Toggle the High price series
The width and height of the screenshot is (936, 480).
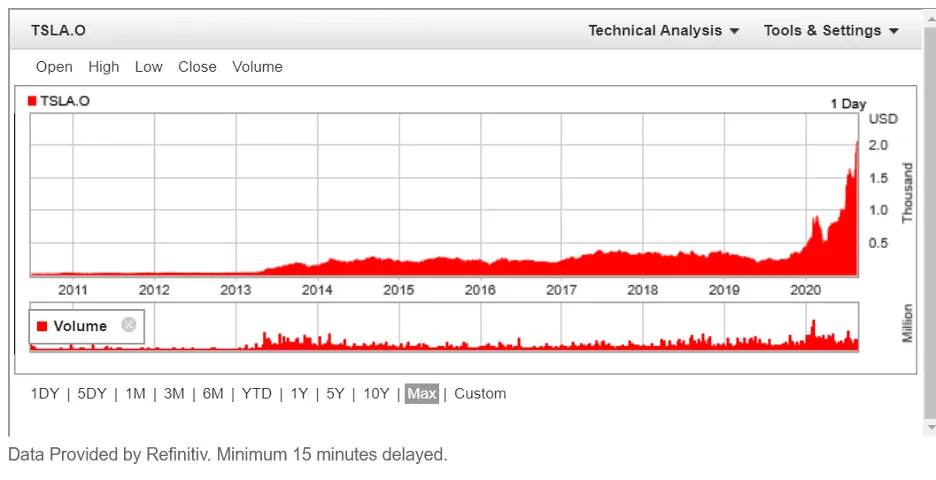click(103, 67)
